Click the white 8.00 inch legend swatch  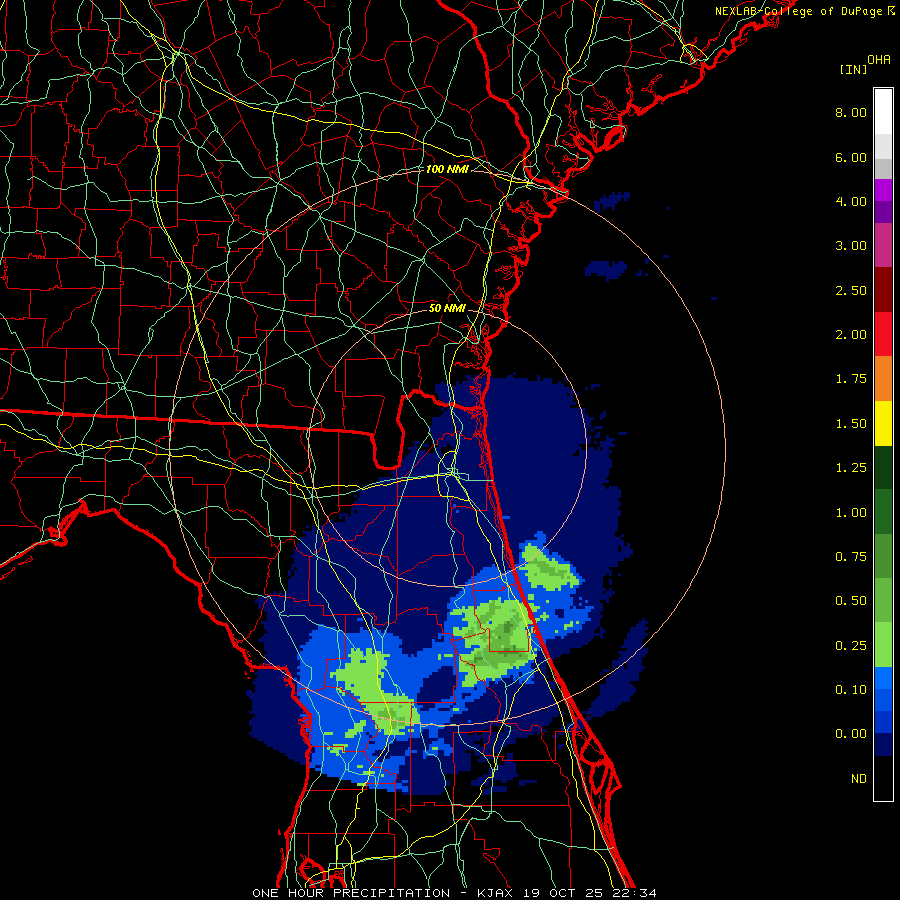[x=883, y=112]
